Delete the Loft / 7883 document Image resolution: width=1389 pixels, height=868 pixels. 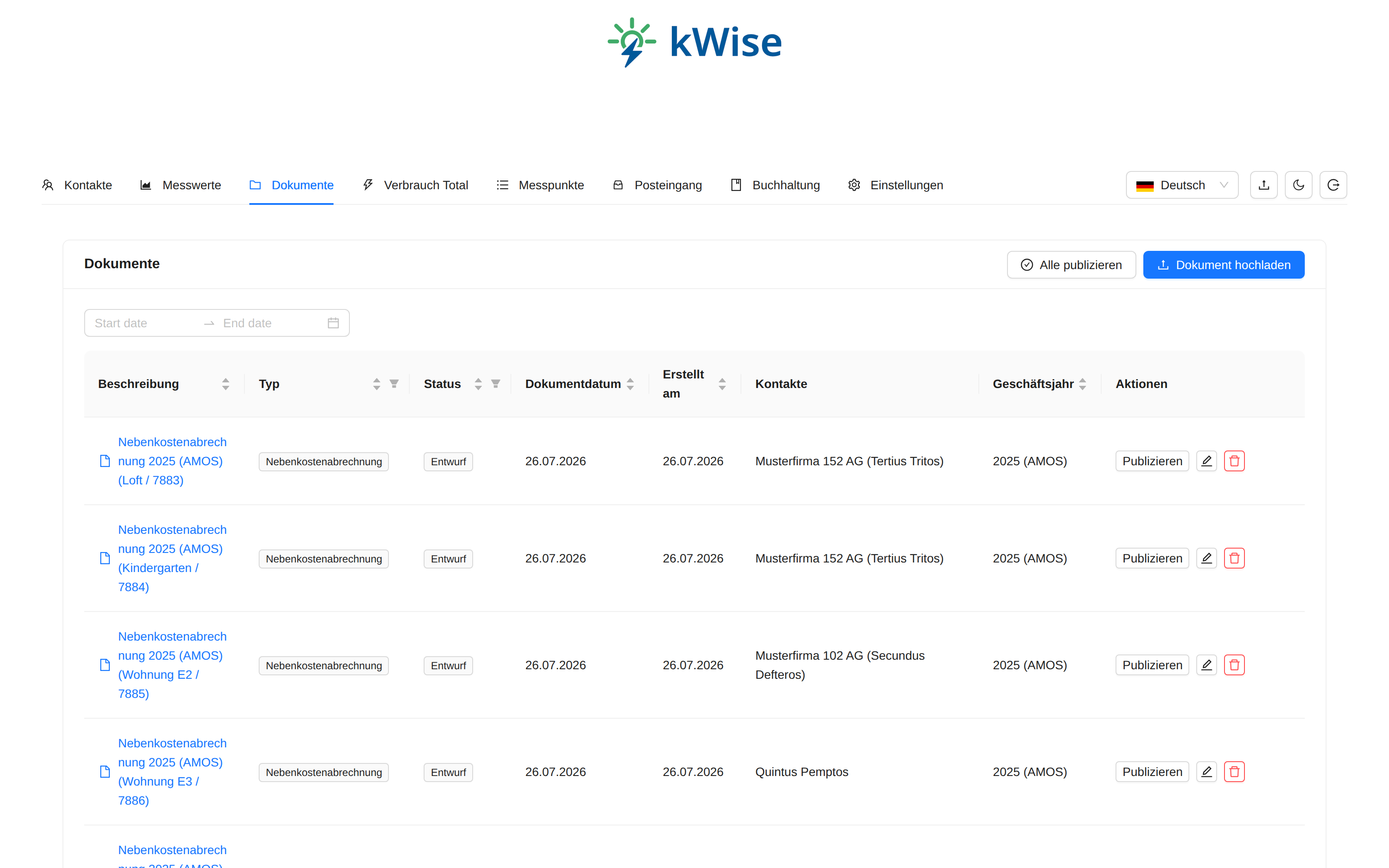pyautogui.click(x=1234, y=461)
